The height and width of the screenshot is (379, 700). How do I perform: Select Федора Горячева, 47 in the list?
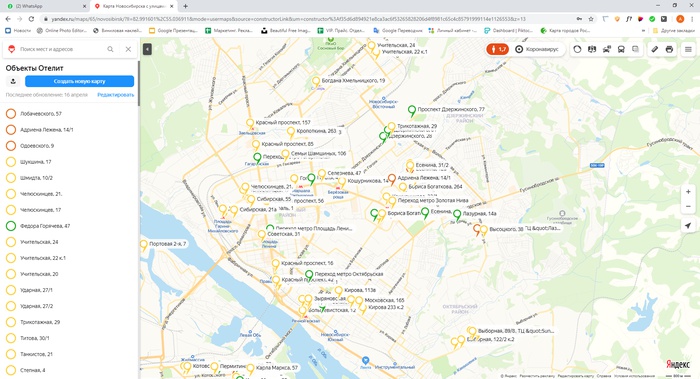[69, 226]
